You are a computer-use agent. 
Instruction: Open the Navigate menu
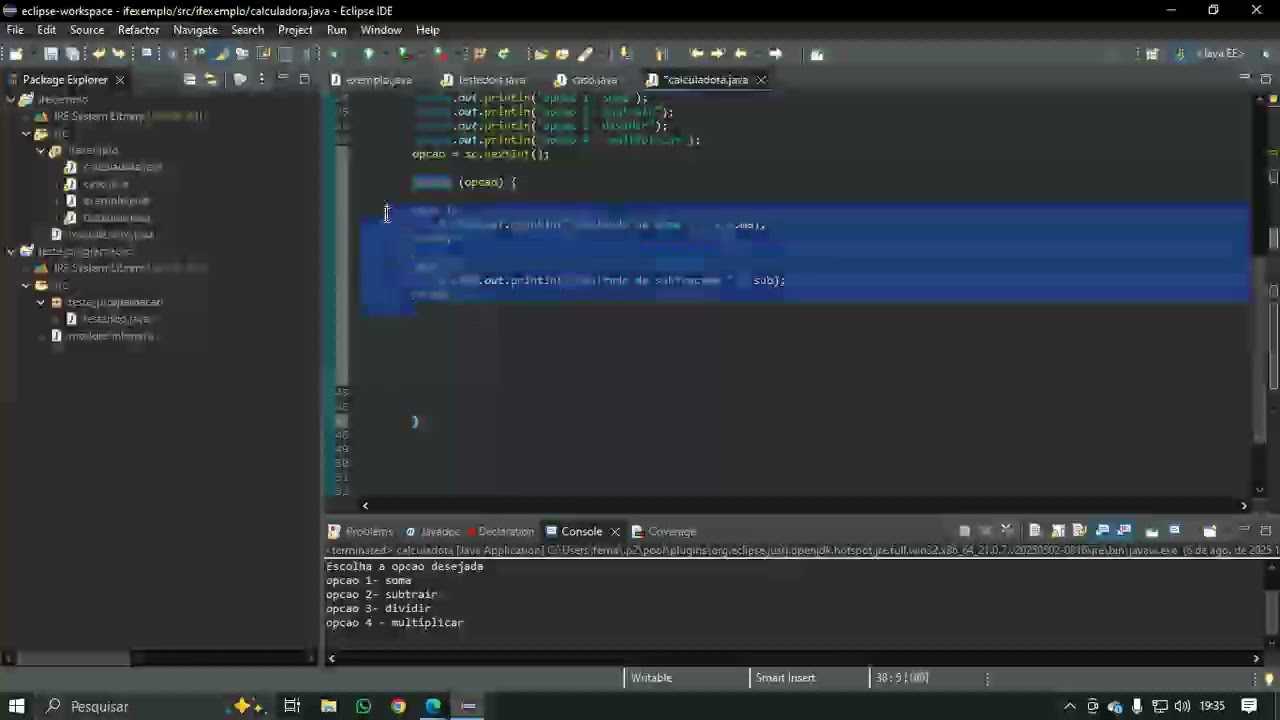point(195,30)
